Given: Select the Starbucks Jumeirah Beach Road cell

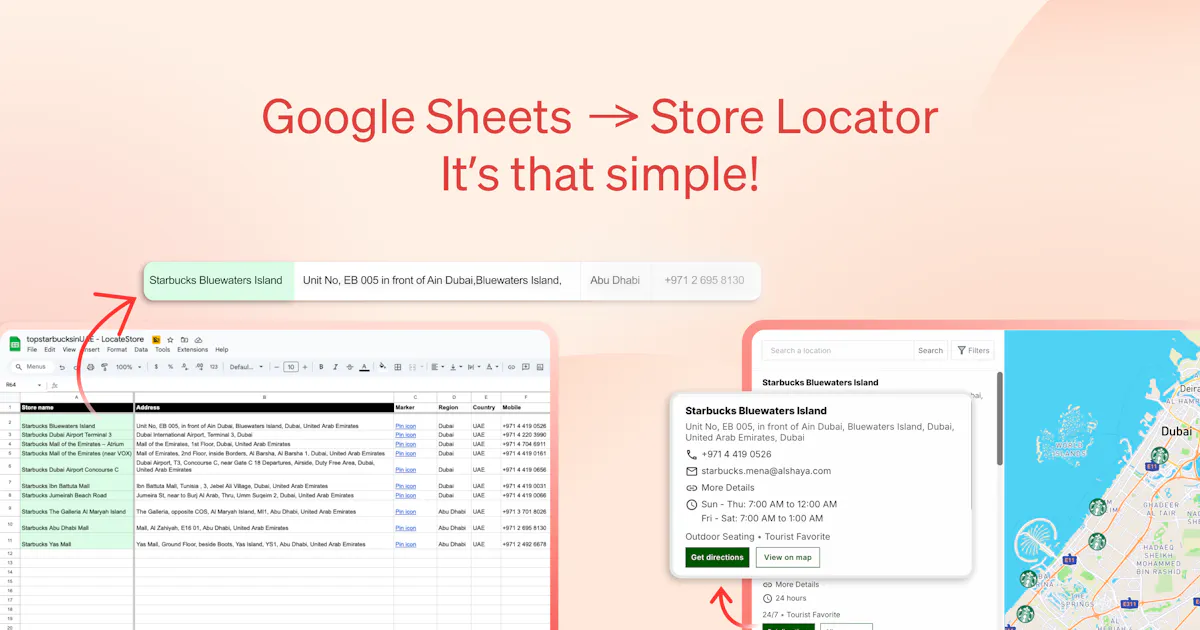Looking at the screenshot, I should click(x=77, y=495).
